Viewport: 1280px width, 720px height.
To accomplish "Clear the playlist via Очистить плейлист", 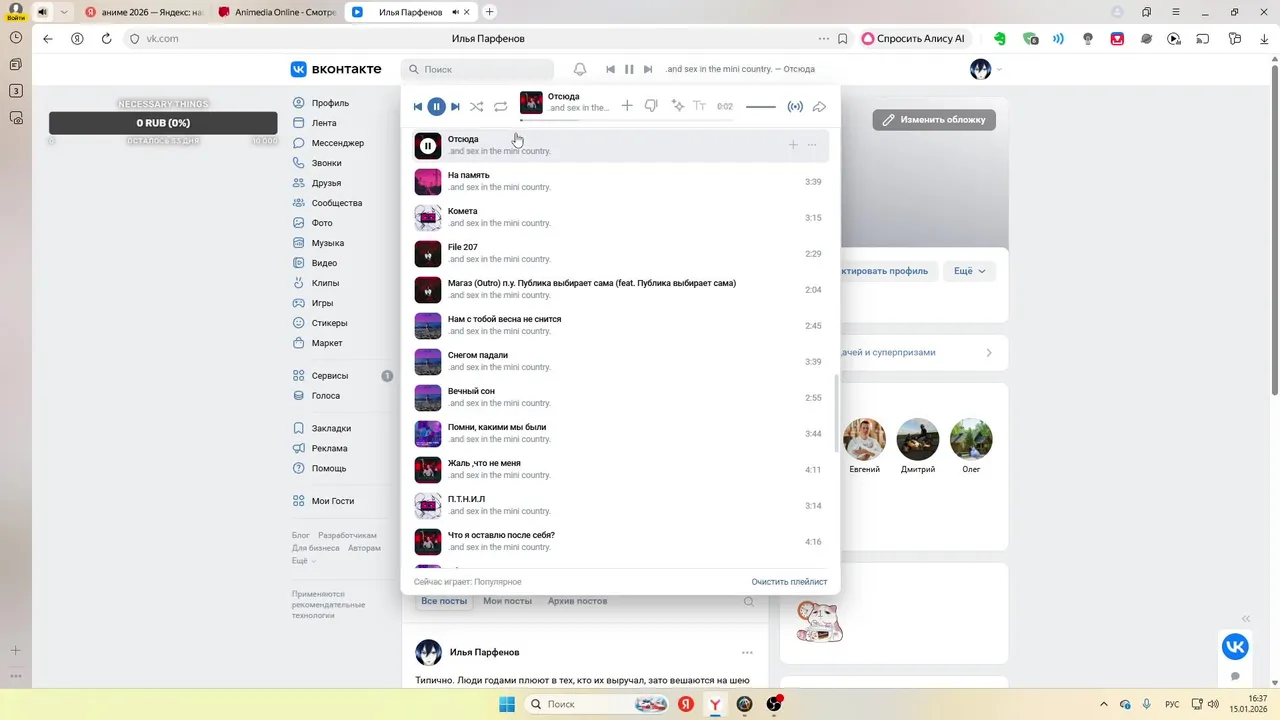I will [x=789, y=582].
